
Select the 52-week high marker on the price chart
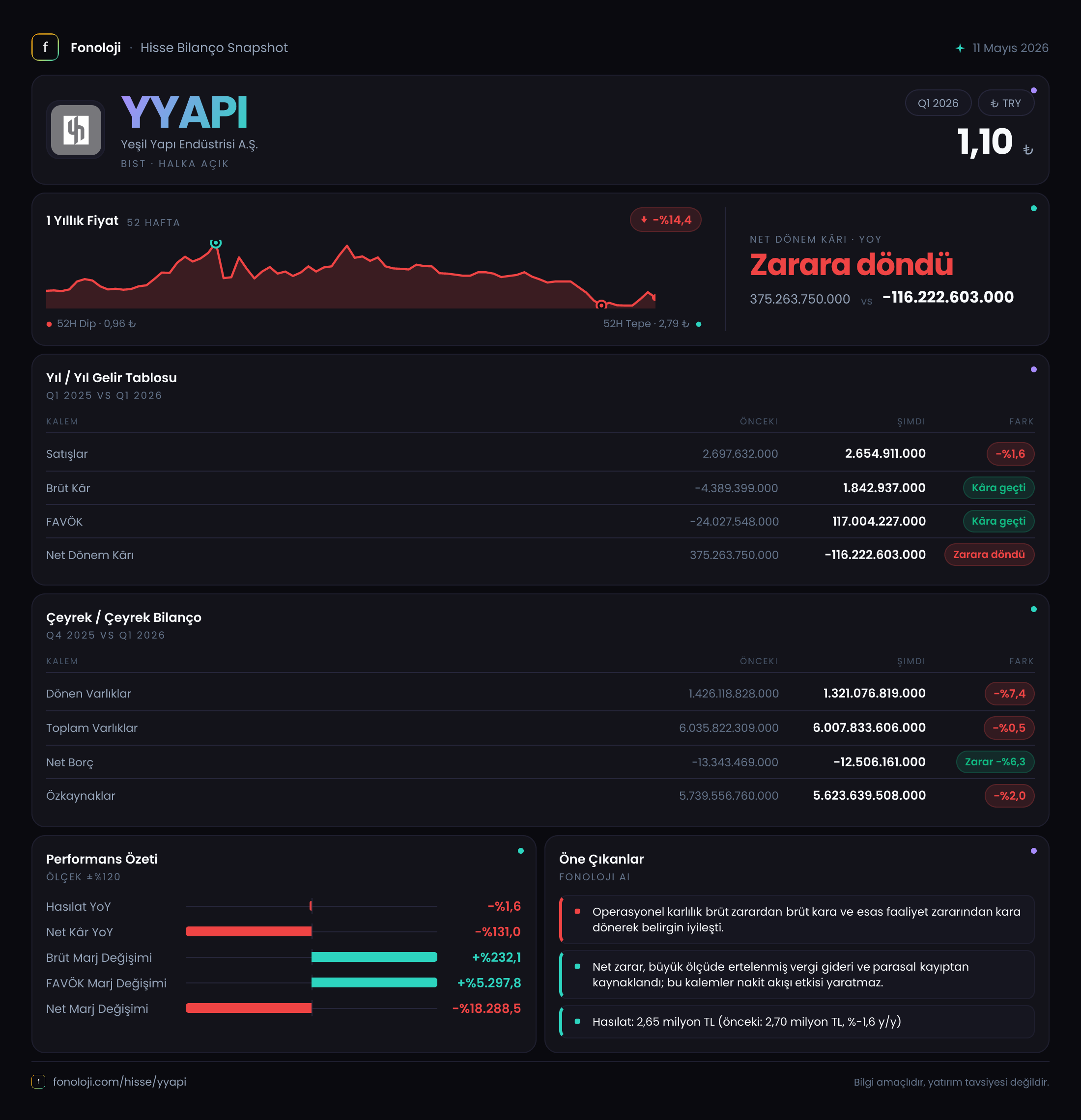click(x=216, y=244)
